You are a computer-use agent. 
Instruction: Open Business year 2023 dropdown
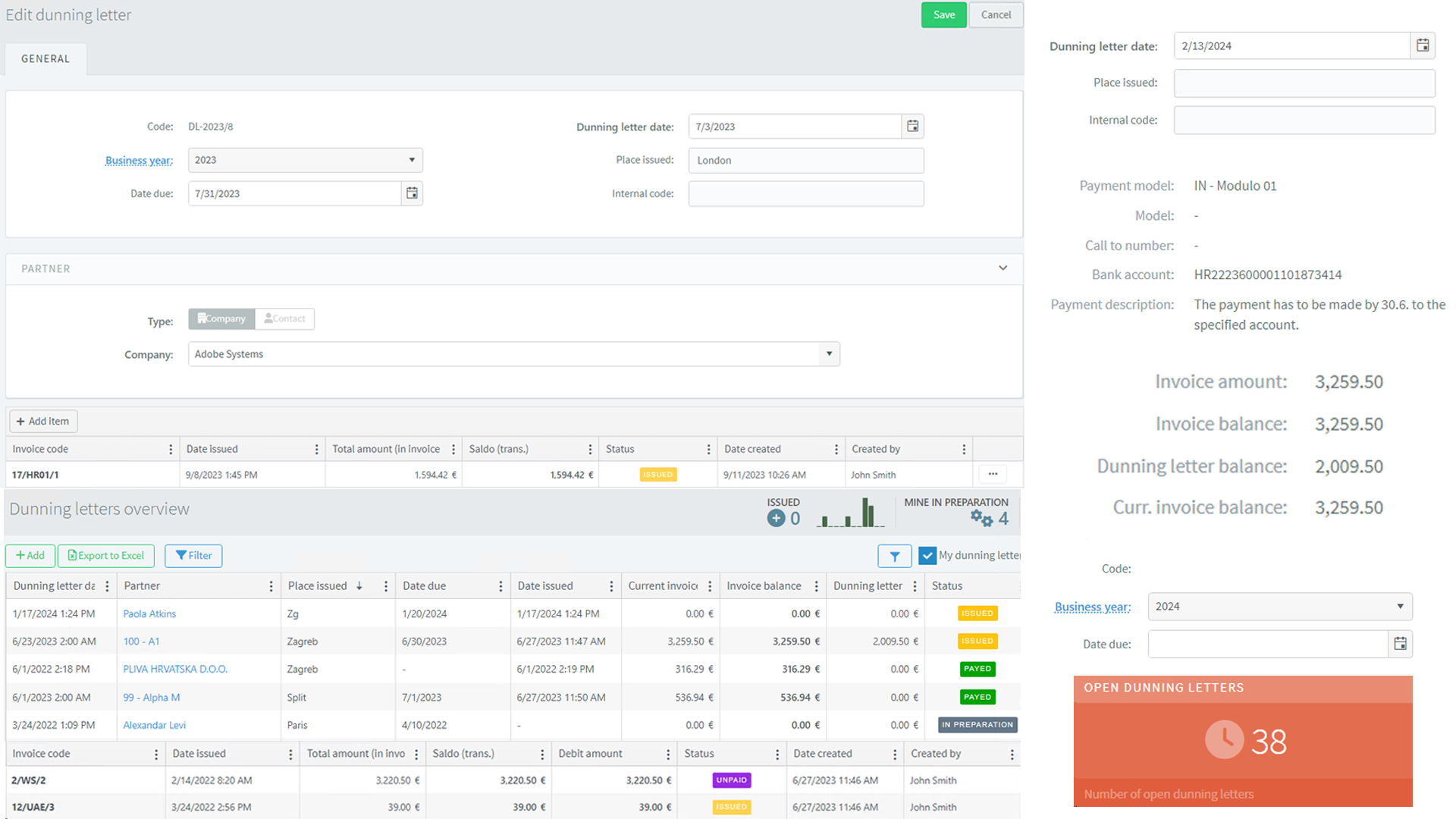click(x=305, y=160)
